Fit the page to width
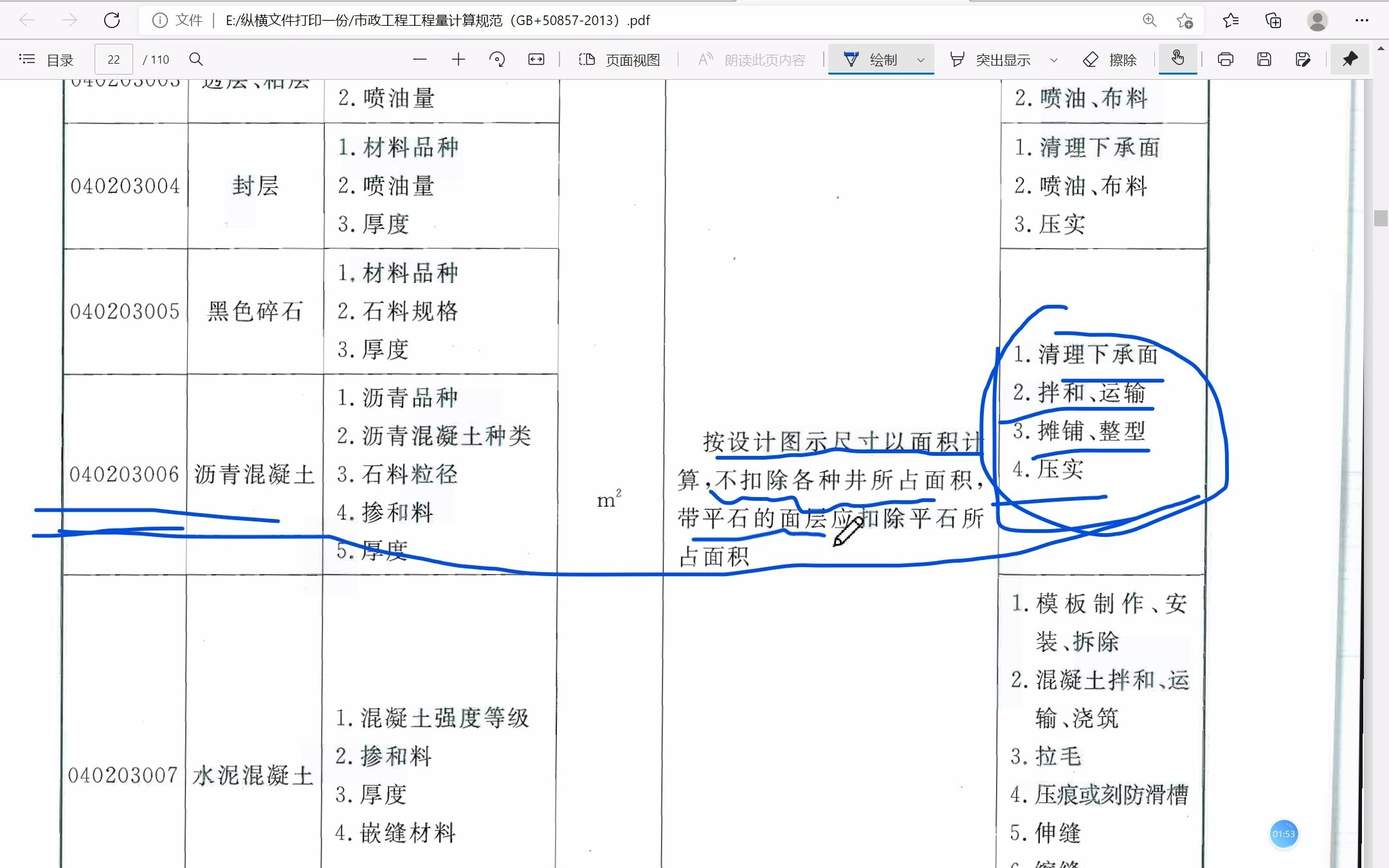Image resolution: width=1389 pixels, height=868 pixels. pos(536,60)
